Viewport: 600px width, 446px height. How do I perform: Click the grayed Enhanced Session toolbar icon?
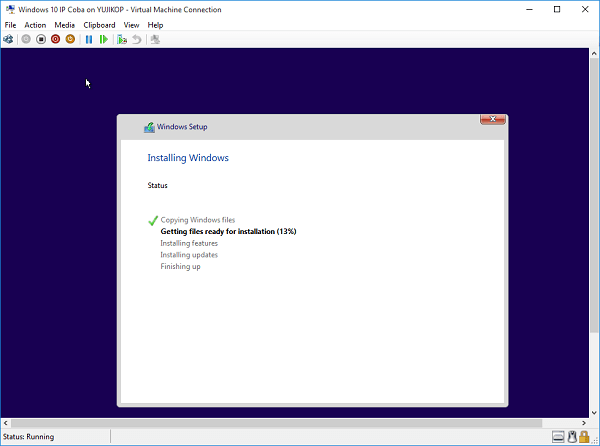pos(155,39)
